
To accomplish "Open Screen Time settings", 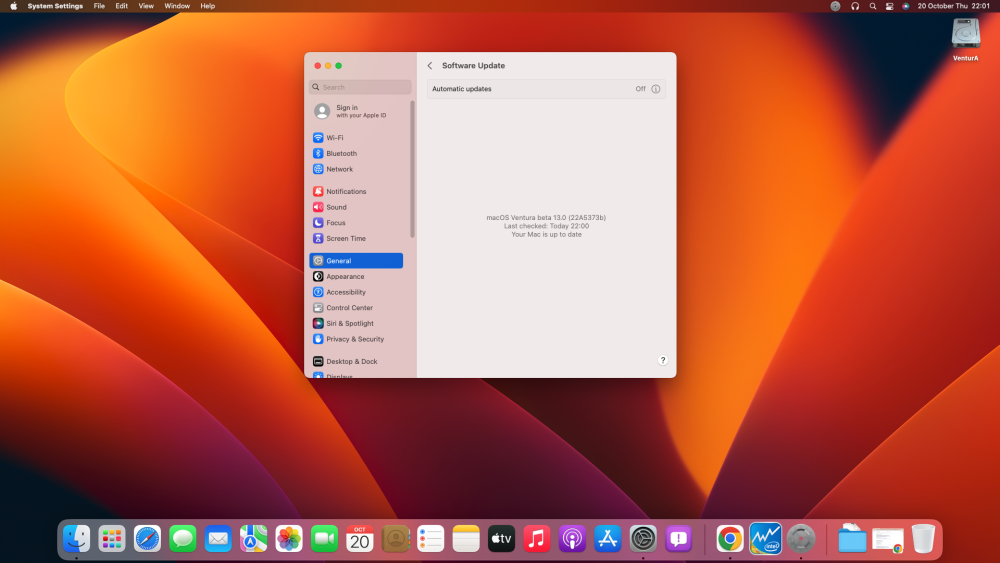I will (356, 238).
